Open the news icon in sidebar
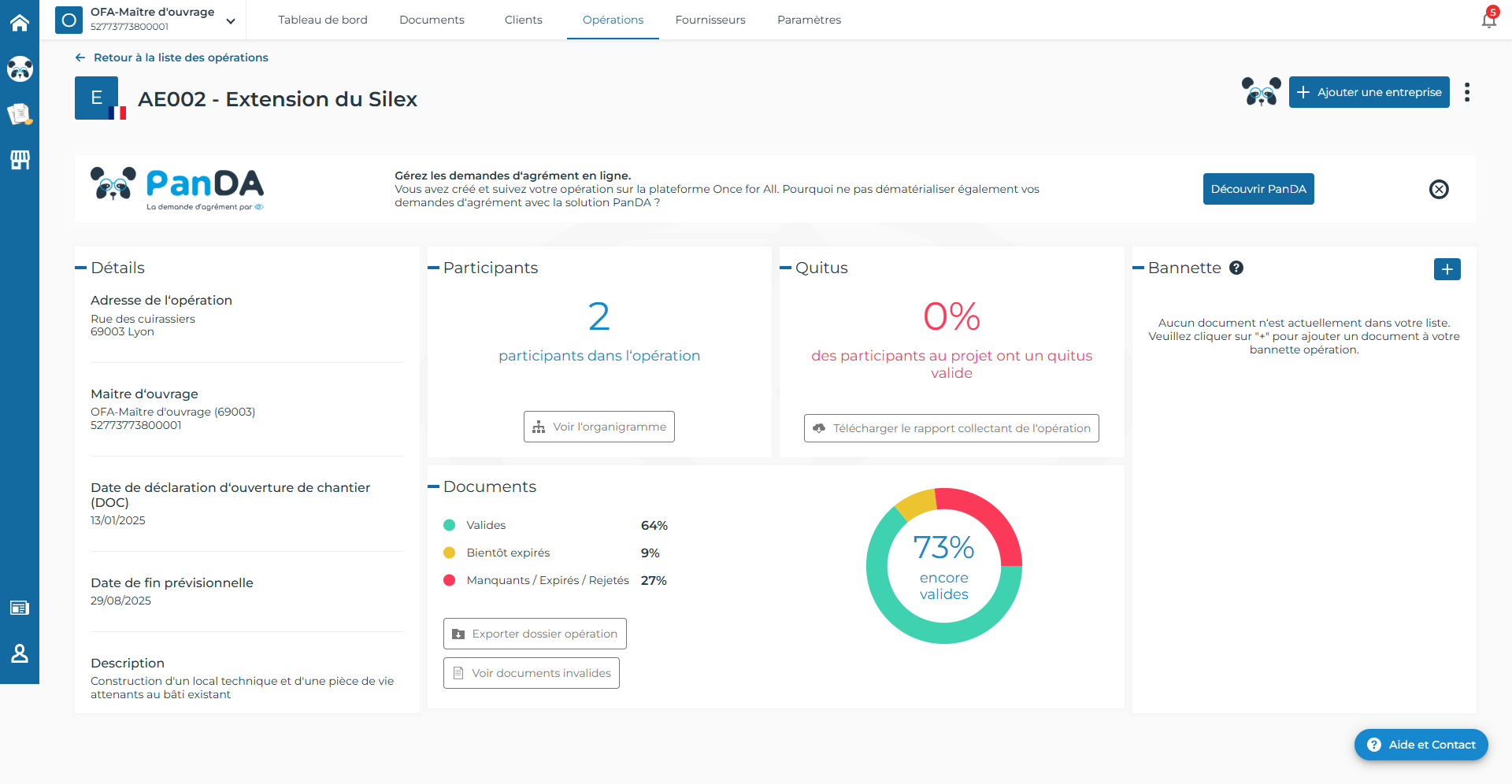 (x=20, y=608)
